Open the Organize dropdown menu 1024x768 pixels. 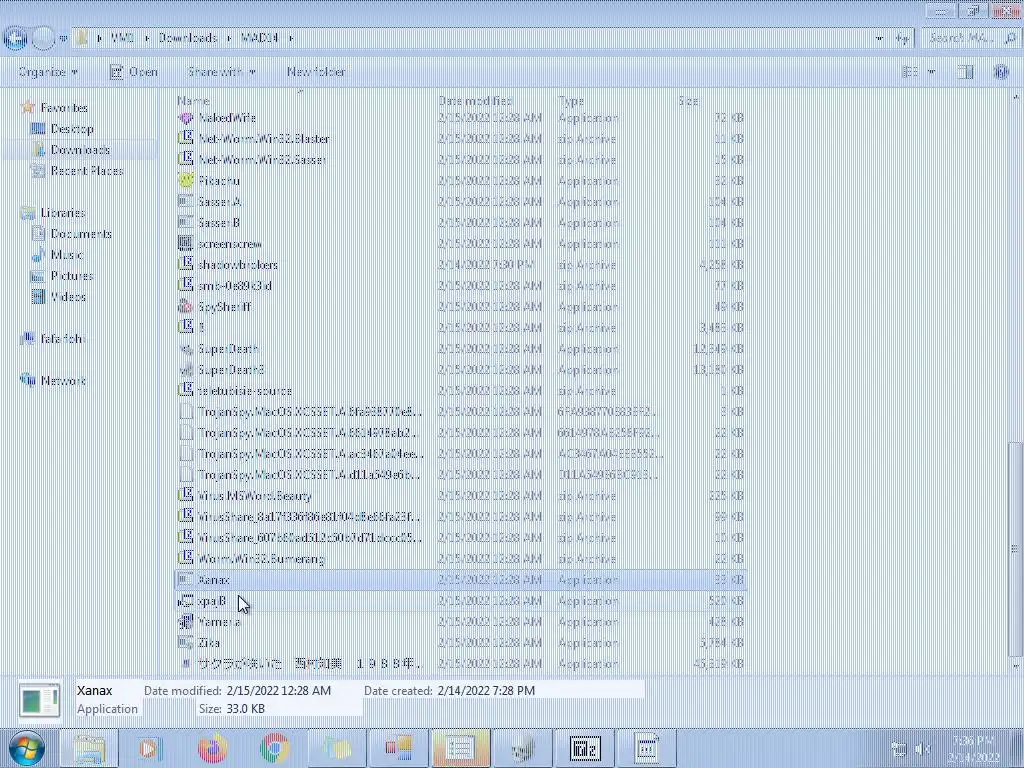tap(48, 72)
